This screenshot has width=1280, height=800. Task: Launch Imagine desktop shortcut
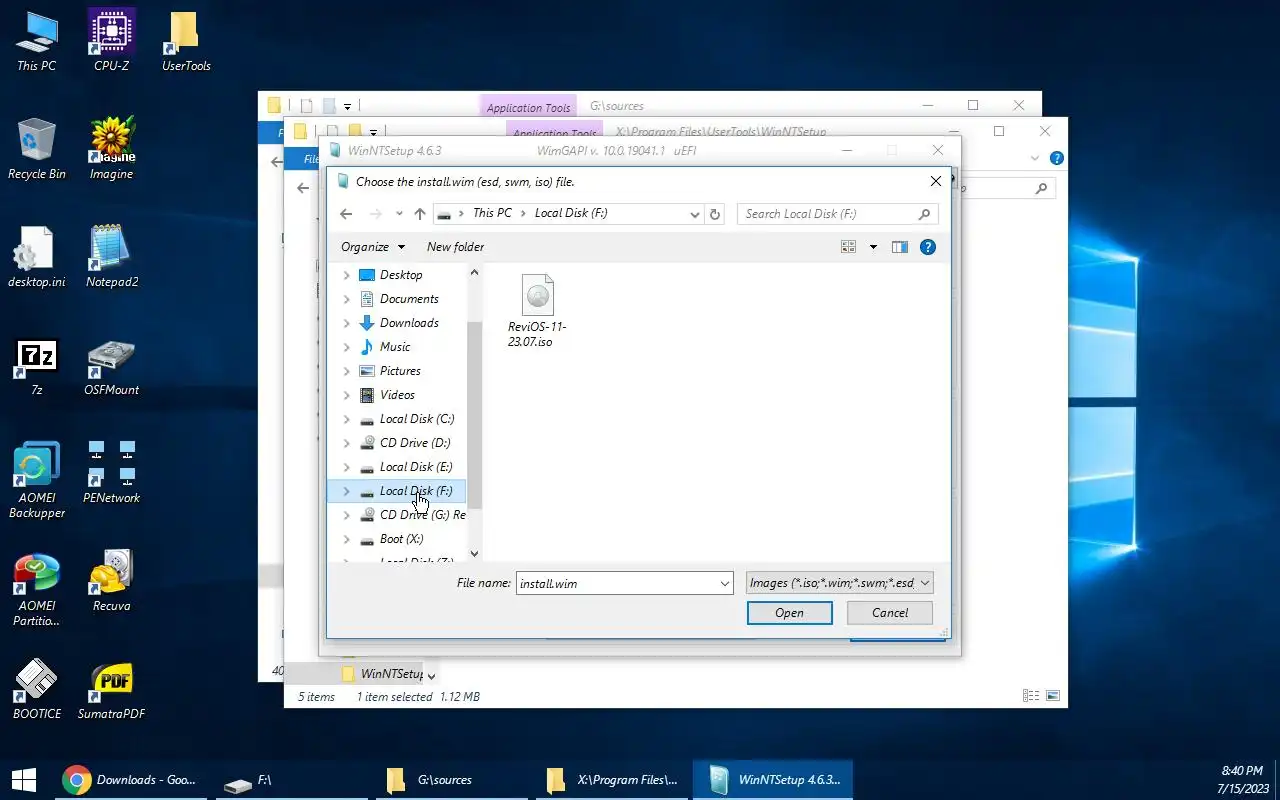[111, 149]
